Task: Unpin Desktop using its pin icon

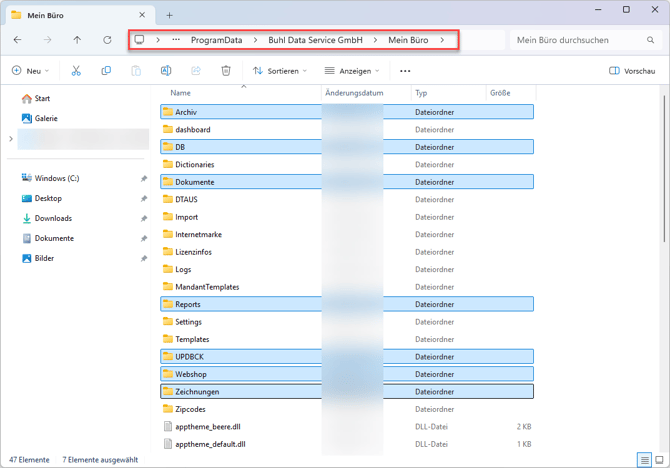Action: click(x=144, y=199)
